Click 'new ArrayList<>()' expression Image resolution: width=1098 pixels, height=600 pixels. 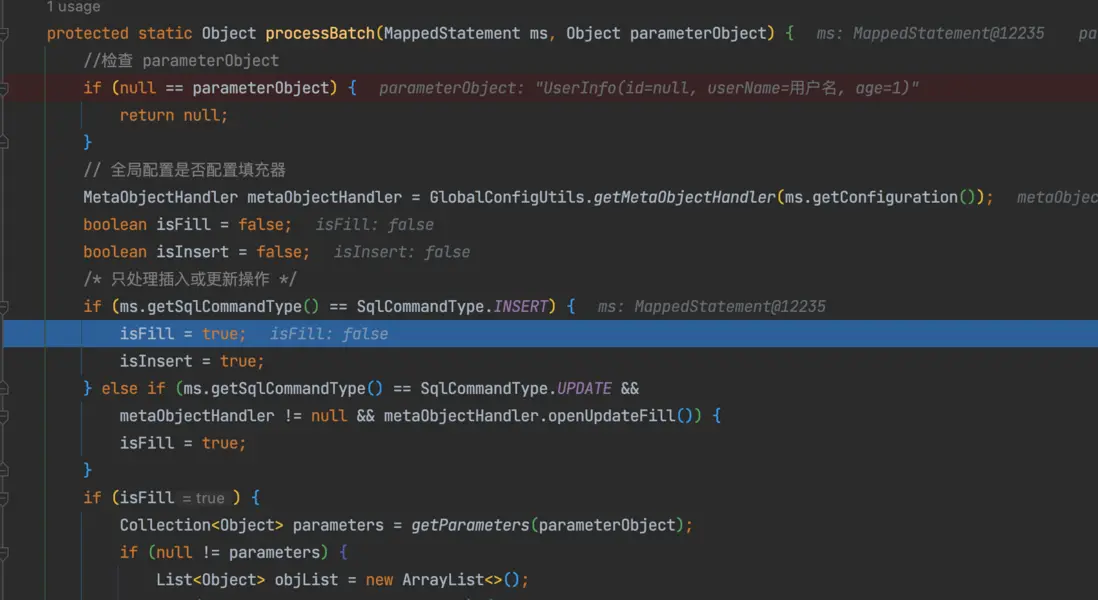coord(443,580)
